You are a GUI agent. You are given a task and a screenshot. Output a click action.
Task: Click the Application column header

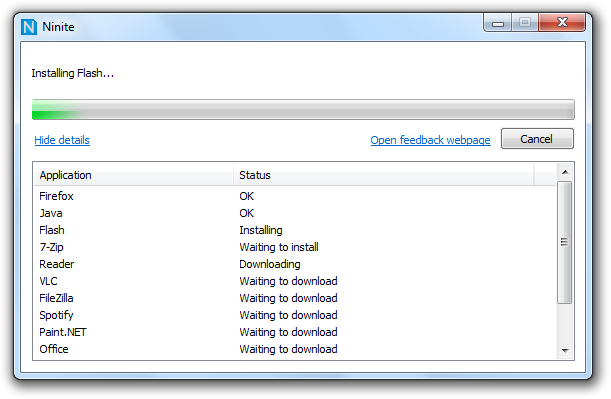pyautogui.click(x=134, y=175)
